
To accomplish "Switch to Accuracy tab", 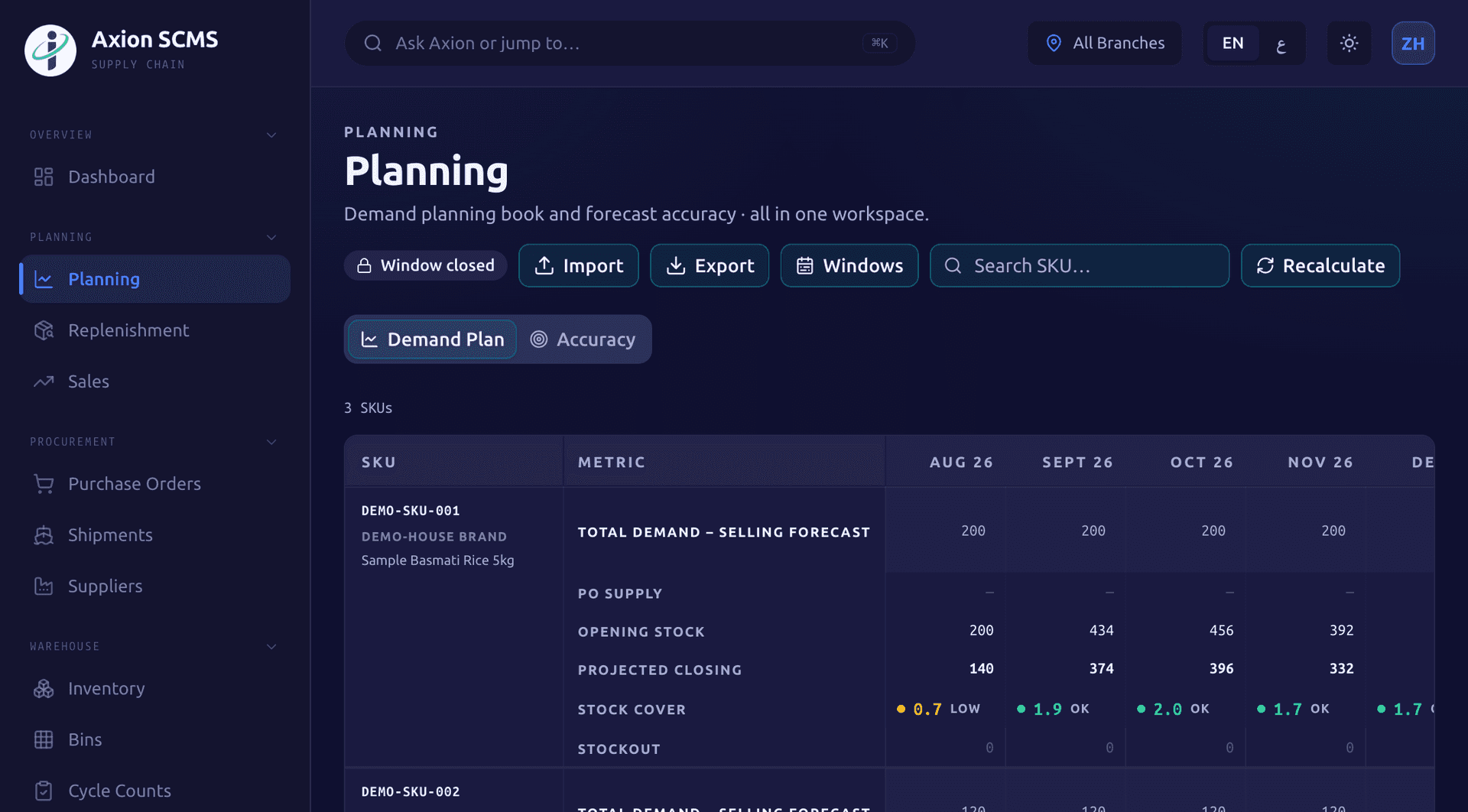I will pyautogui.click(x=583, y=339).
